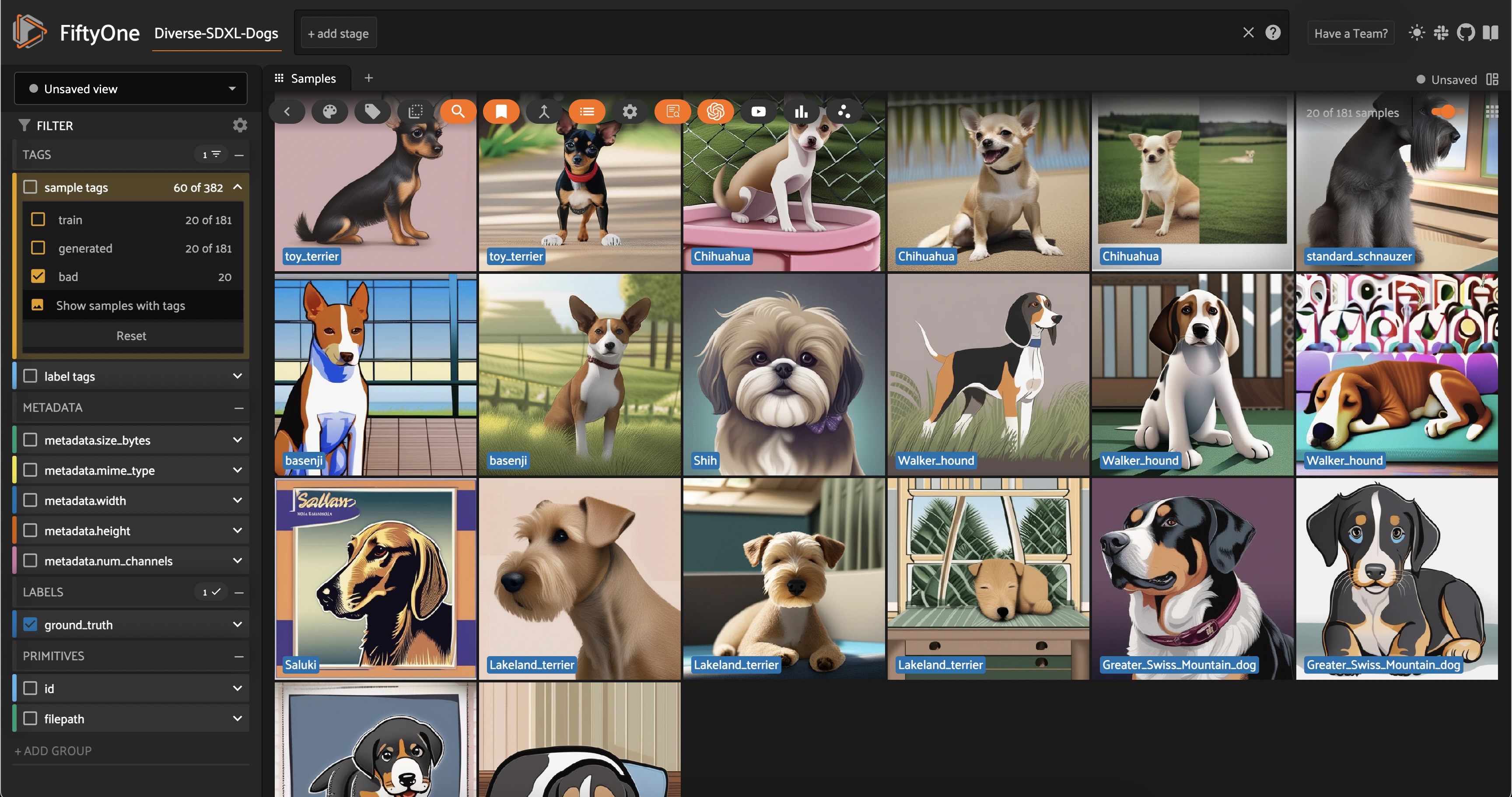The width and height of the screenshot is (1512, 797).
Task: Expand the ground_truth filter chevron
Action: click(x=238, y=625)
